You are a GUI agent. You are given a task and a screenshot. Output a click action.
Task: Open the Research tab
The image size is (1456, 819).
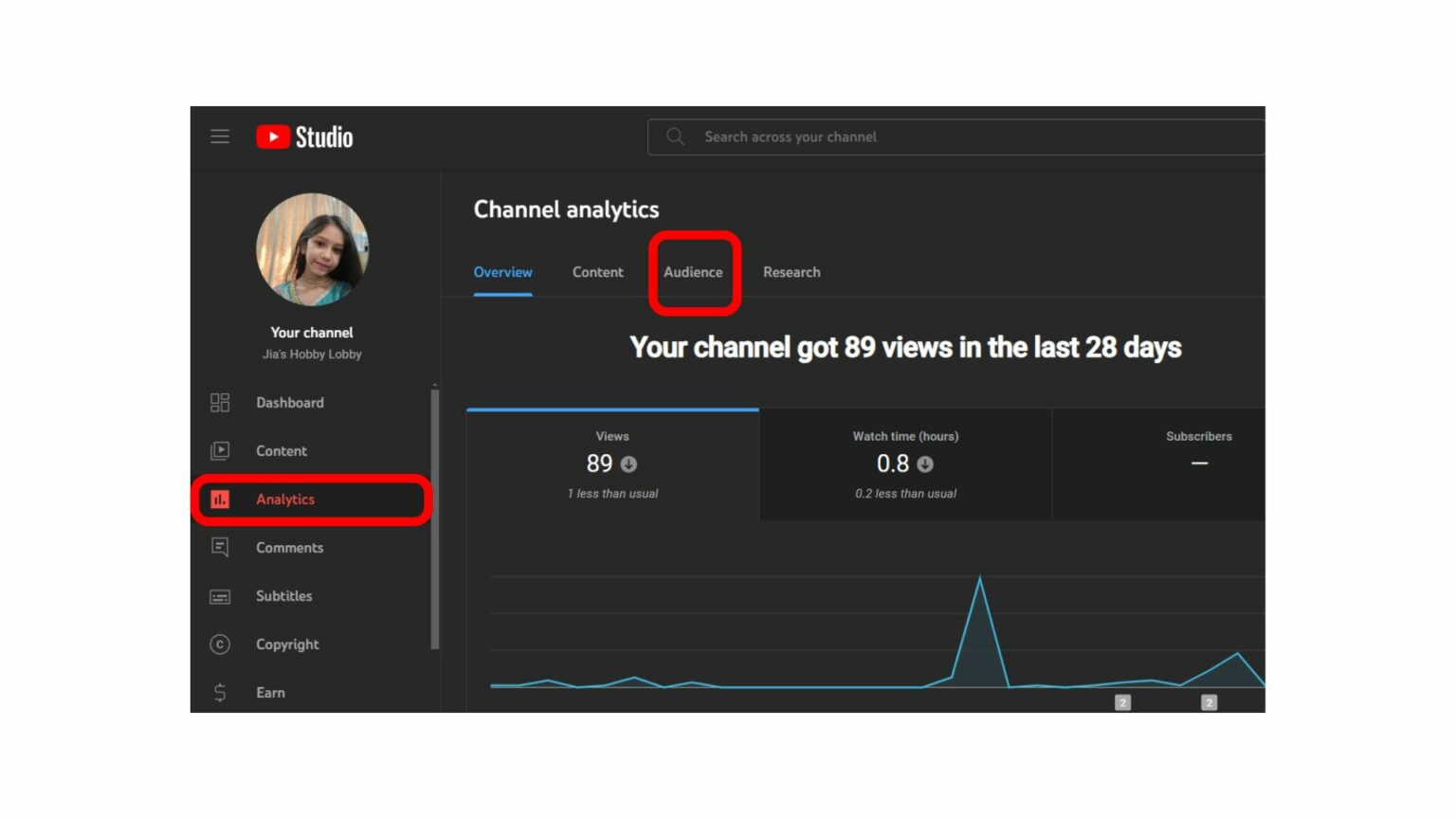pos(792,272)
